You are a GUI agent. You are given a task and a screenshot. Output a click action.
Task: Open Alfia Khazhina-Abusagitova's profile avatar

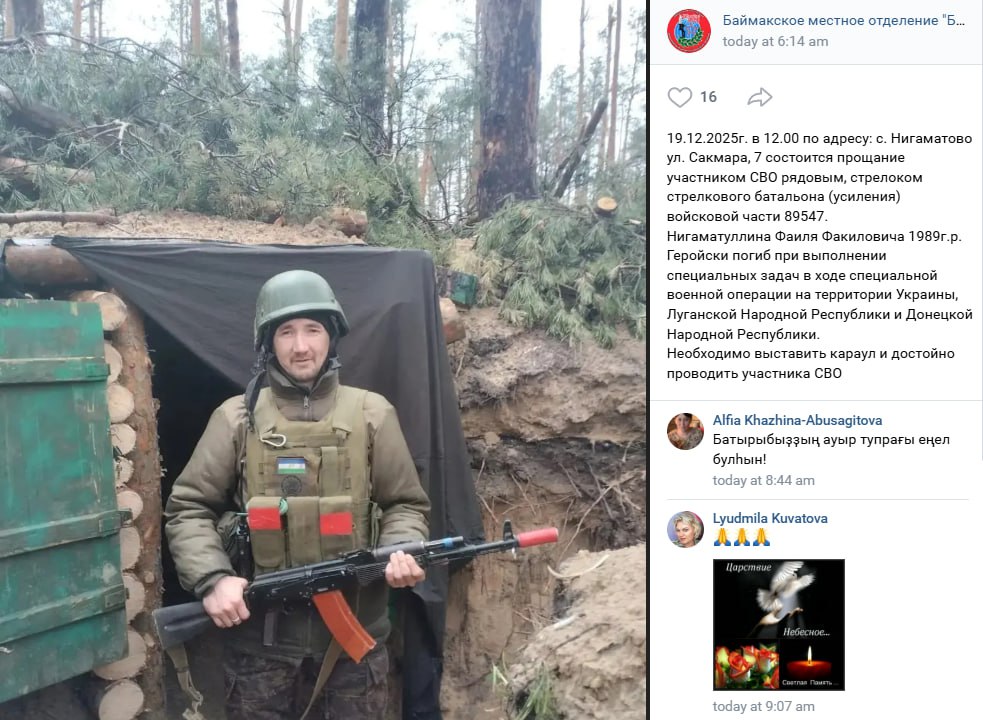(685, 431)
